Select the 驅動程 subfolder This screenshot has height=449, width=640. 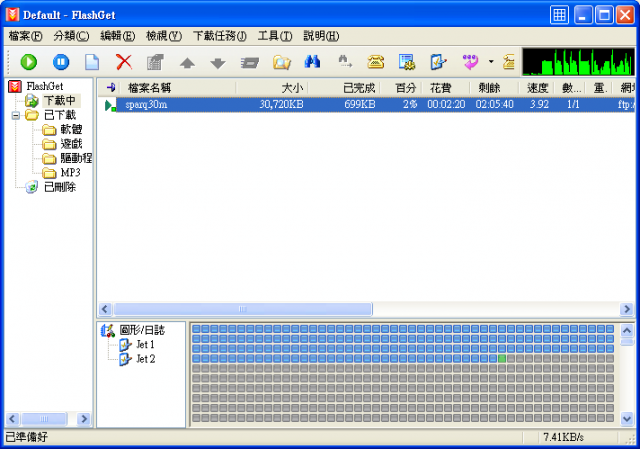[76, 158]
